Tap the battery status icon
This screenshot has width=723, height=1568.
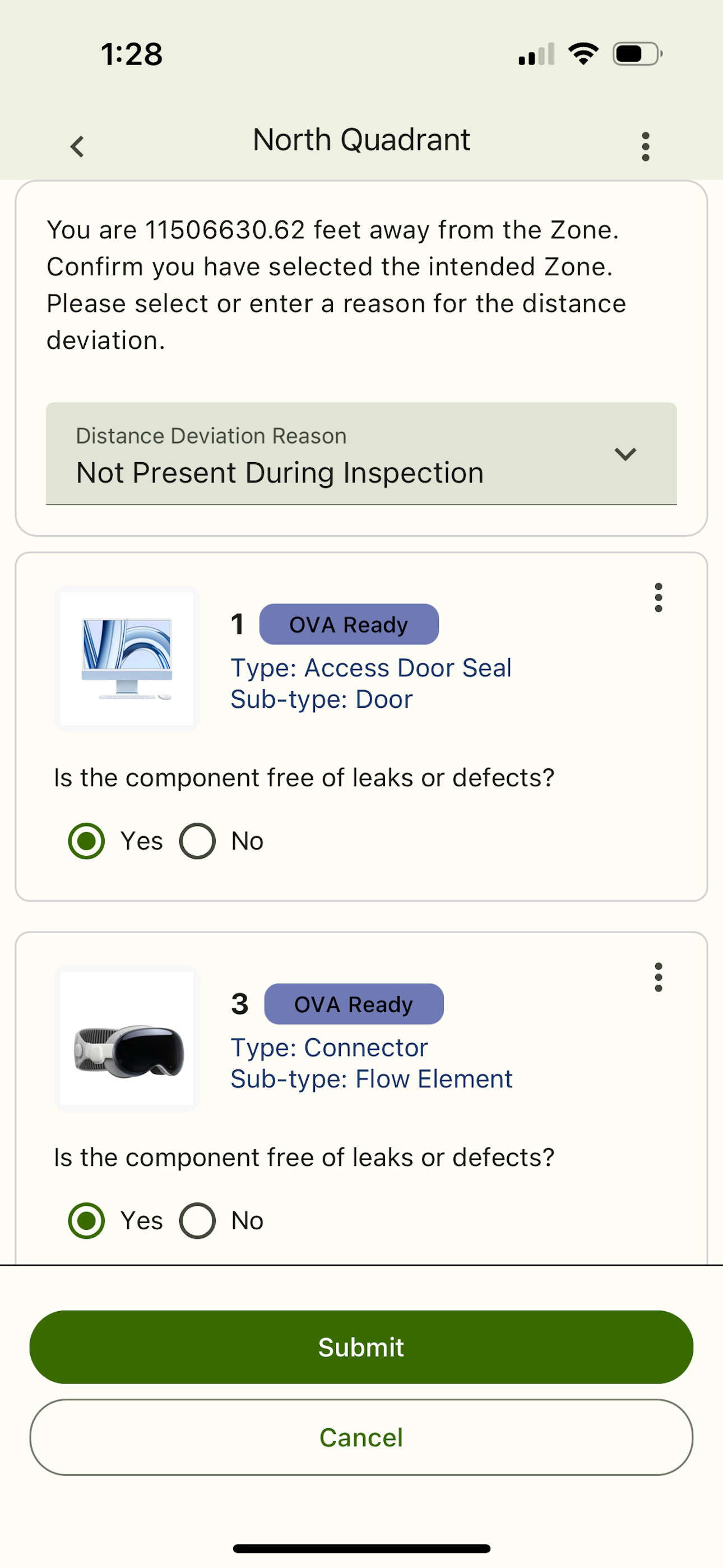pos(637,54)
